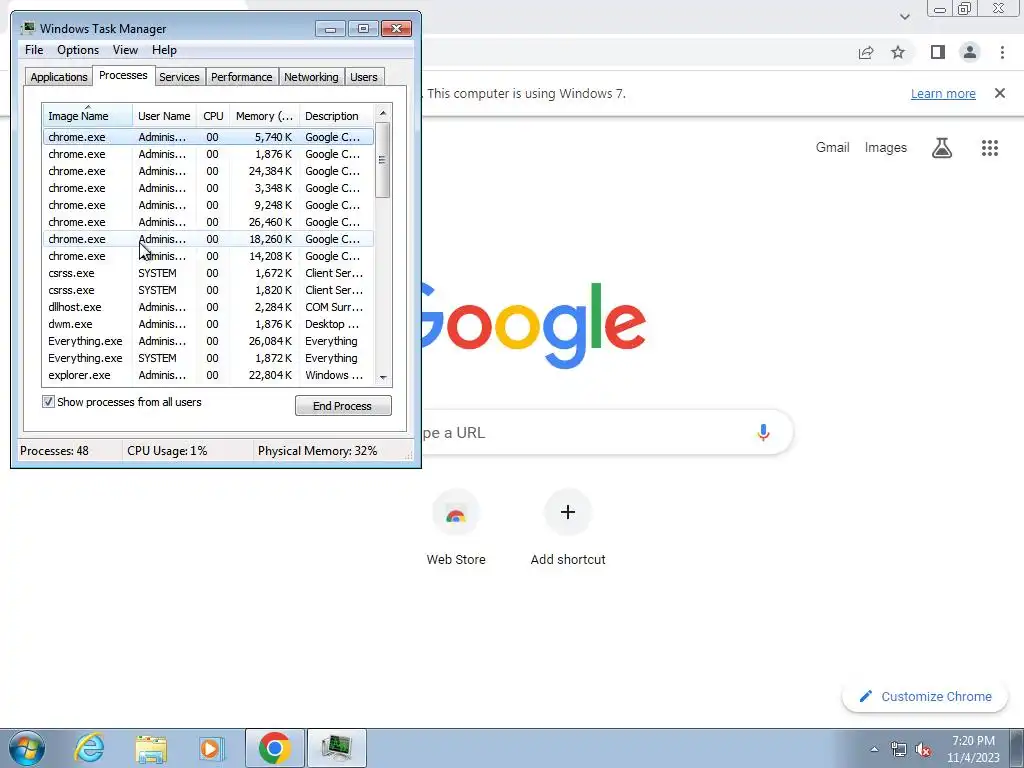Open the Help menu
1024x768 pixels.
164,50
